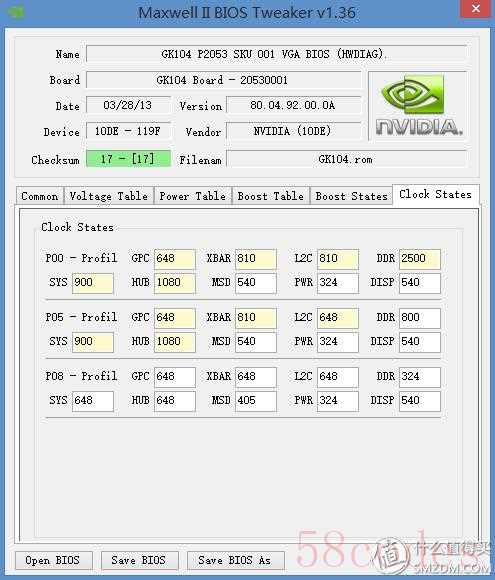This screenshot has width=495, height=580.
Task: Focus the P00 HUB field showing 1080
Action: point(175,283)
